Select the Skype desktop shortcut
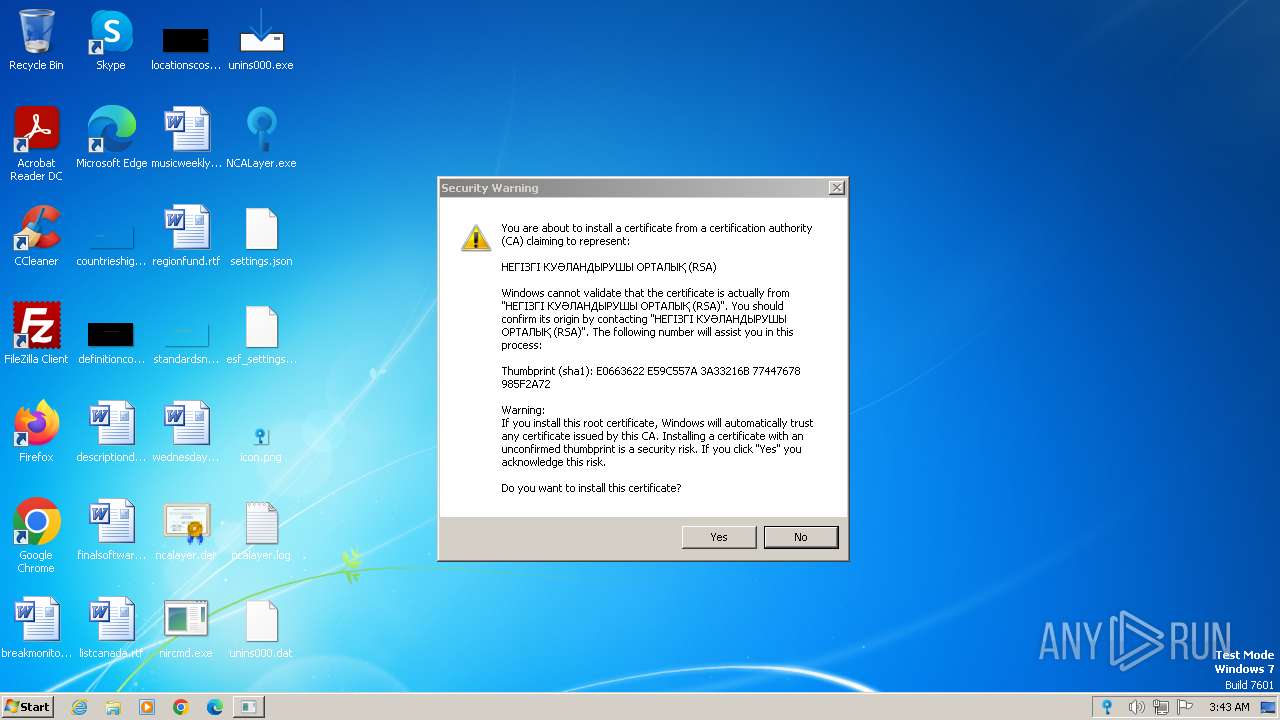The width and height of the screenshot is (1280, 720). coord(111,41)
